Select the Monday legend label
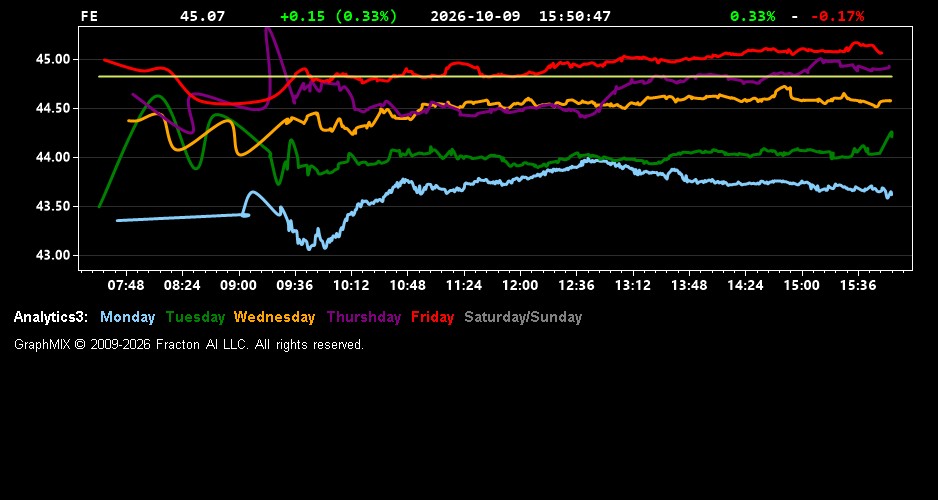The height and width of the screenshot is (500, 938). tap(127, 318)
